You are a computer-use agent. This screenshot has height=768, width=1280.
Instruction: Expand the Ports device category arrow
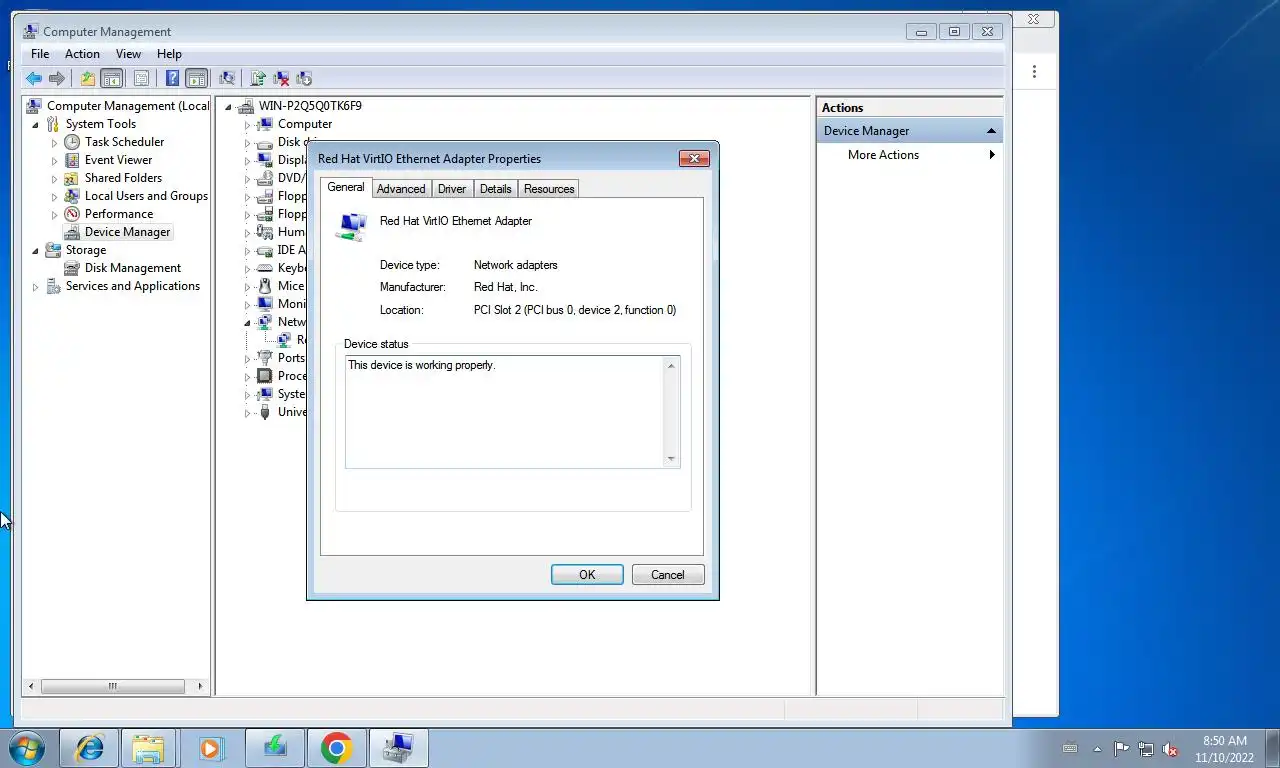247,359
